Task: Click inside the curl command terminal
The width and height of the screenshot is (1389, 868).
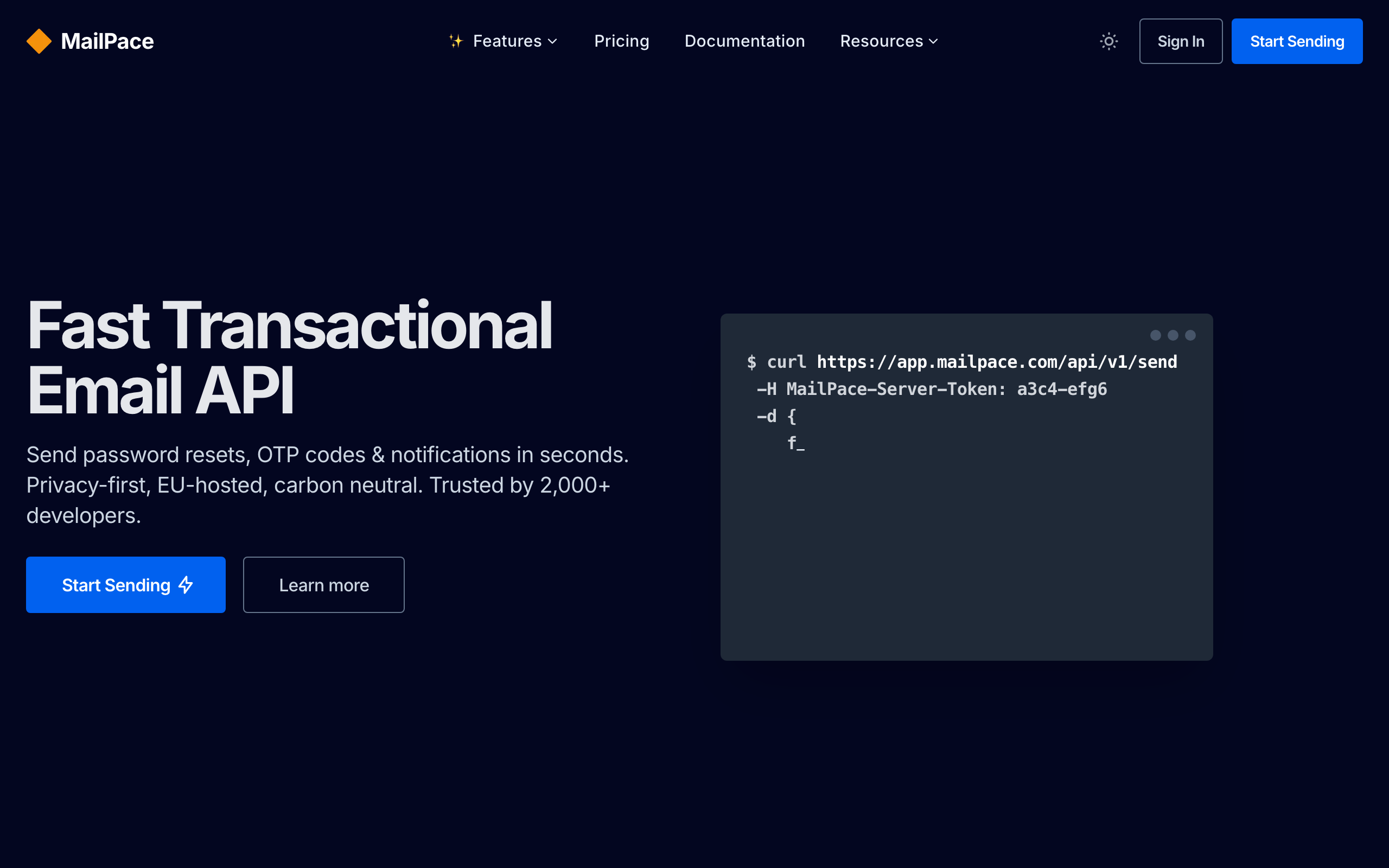Action: (966, 488)
